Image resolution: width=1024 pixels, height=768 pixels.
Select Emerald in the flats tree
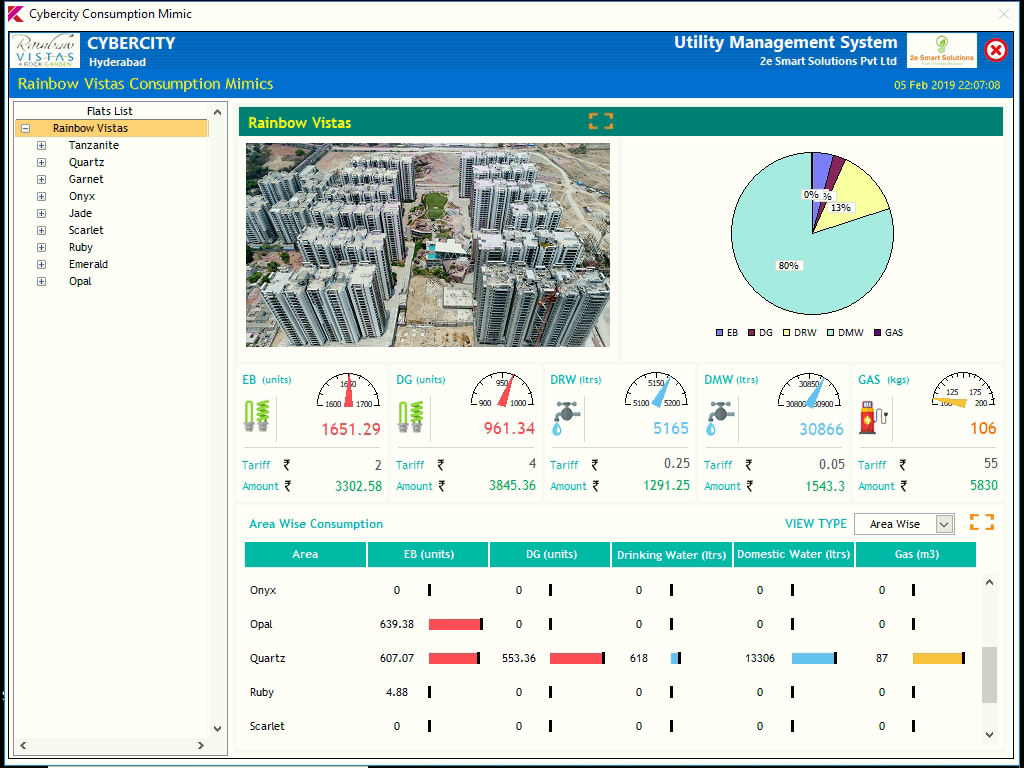click(x=88, y=264)
